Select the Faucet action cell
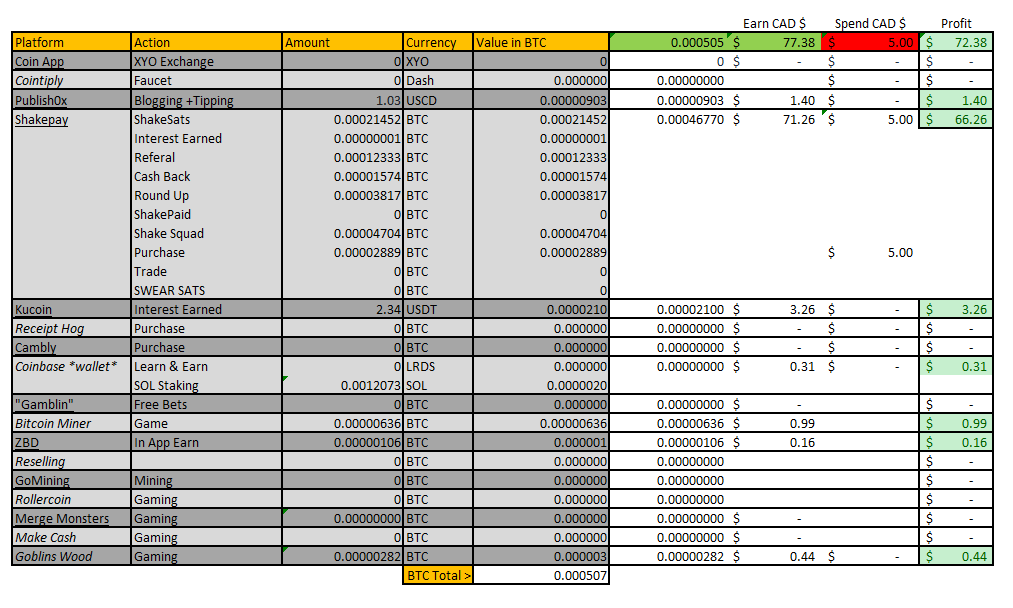Viewport: 1013px width, 608px height. click(x=207, y=80)
